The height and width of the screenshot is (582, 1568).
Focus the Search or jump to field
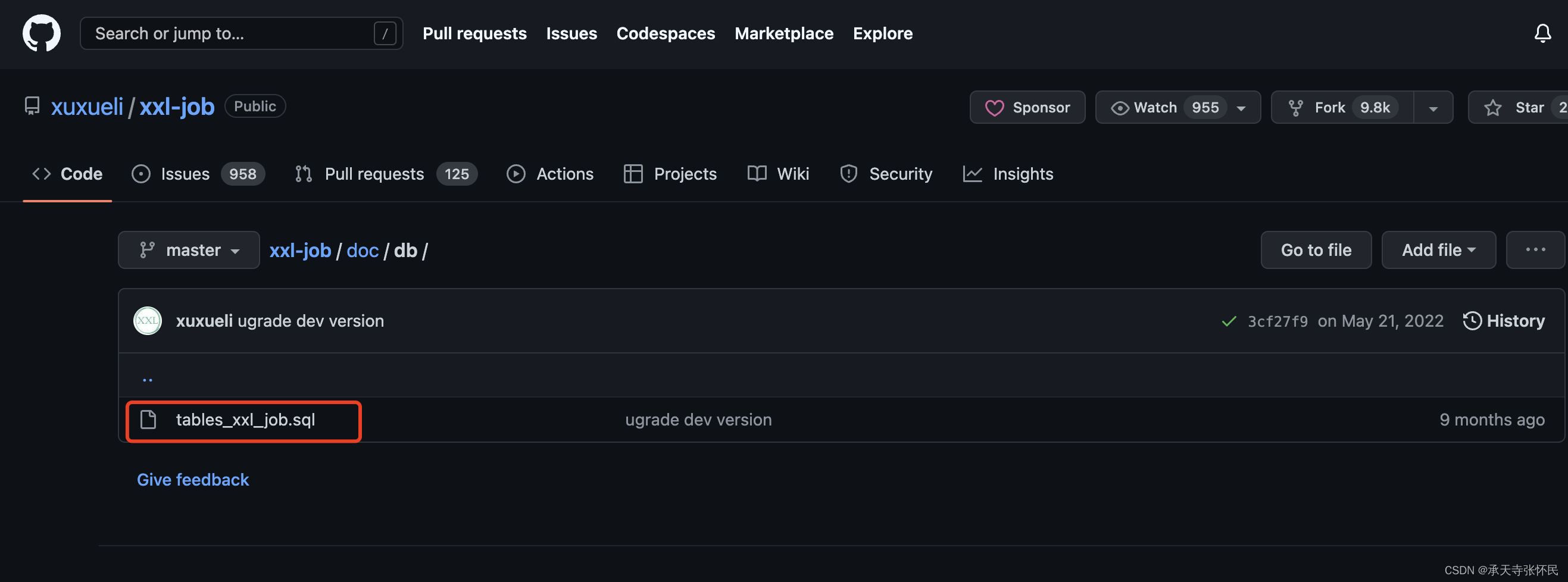pyautogui.click(x=241, y=33)
